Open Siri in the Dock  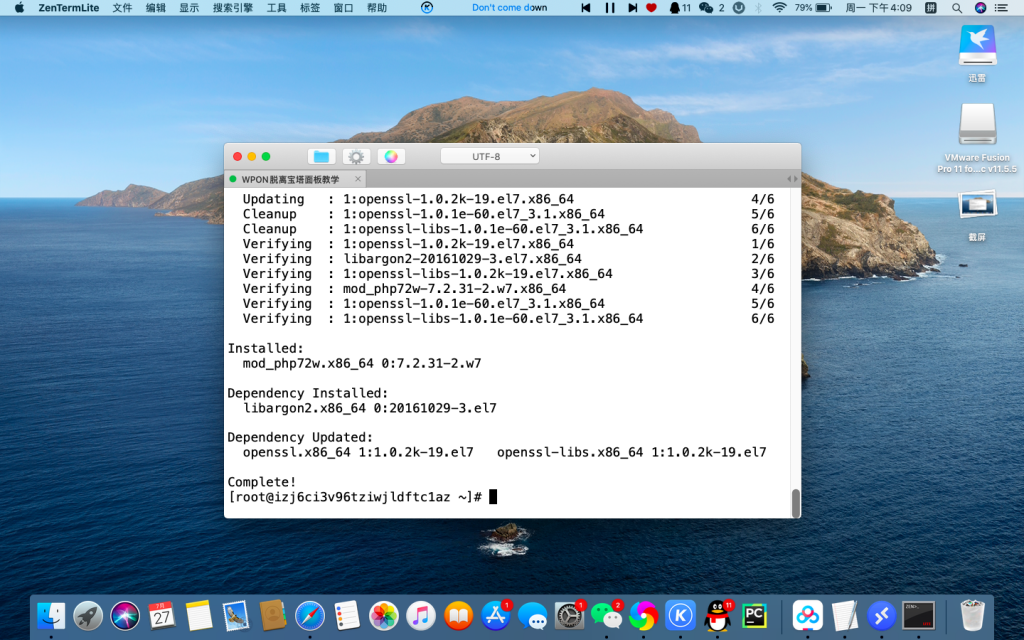125,616
